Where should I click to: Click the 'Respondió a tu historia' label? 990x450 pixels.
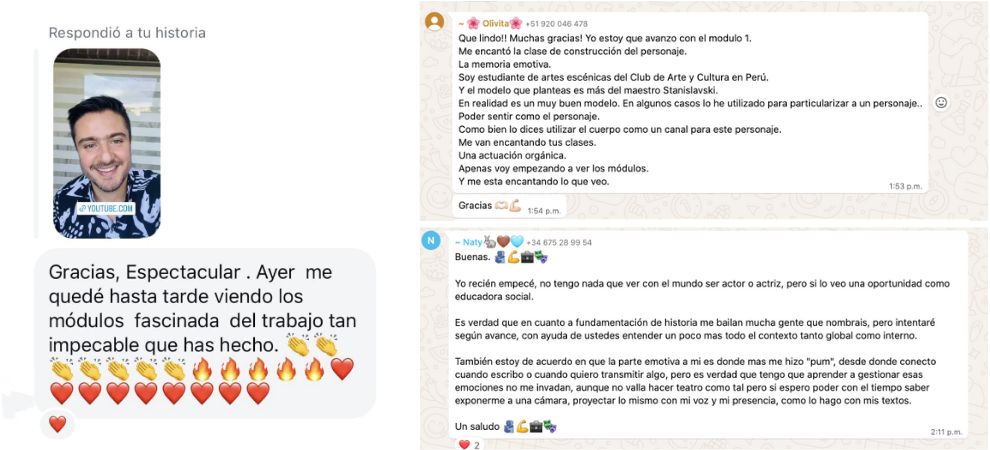[x=127, y=32]
